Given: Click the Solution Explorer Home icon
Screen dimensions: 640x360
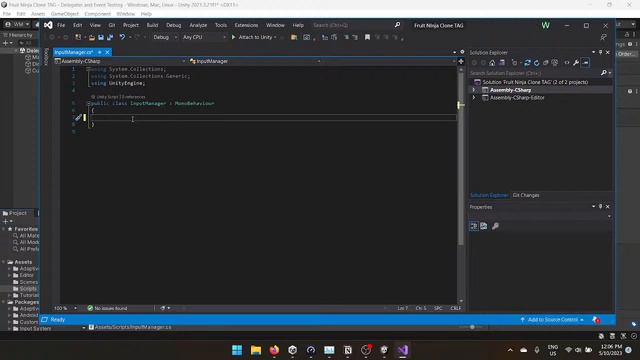Looking at the screenshot, I should point(492,63).
